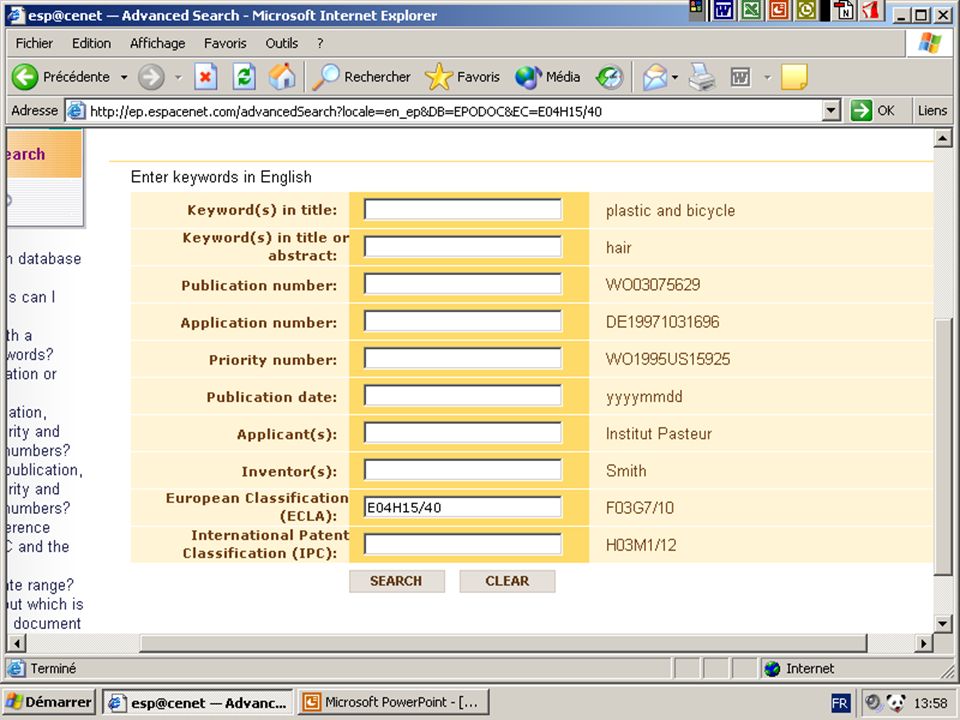Click the SEARCH button
The height and width of the screenshot is (720, 960).
(x=397, y=581)
